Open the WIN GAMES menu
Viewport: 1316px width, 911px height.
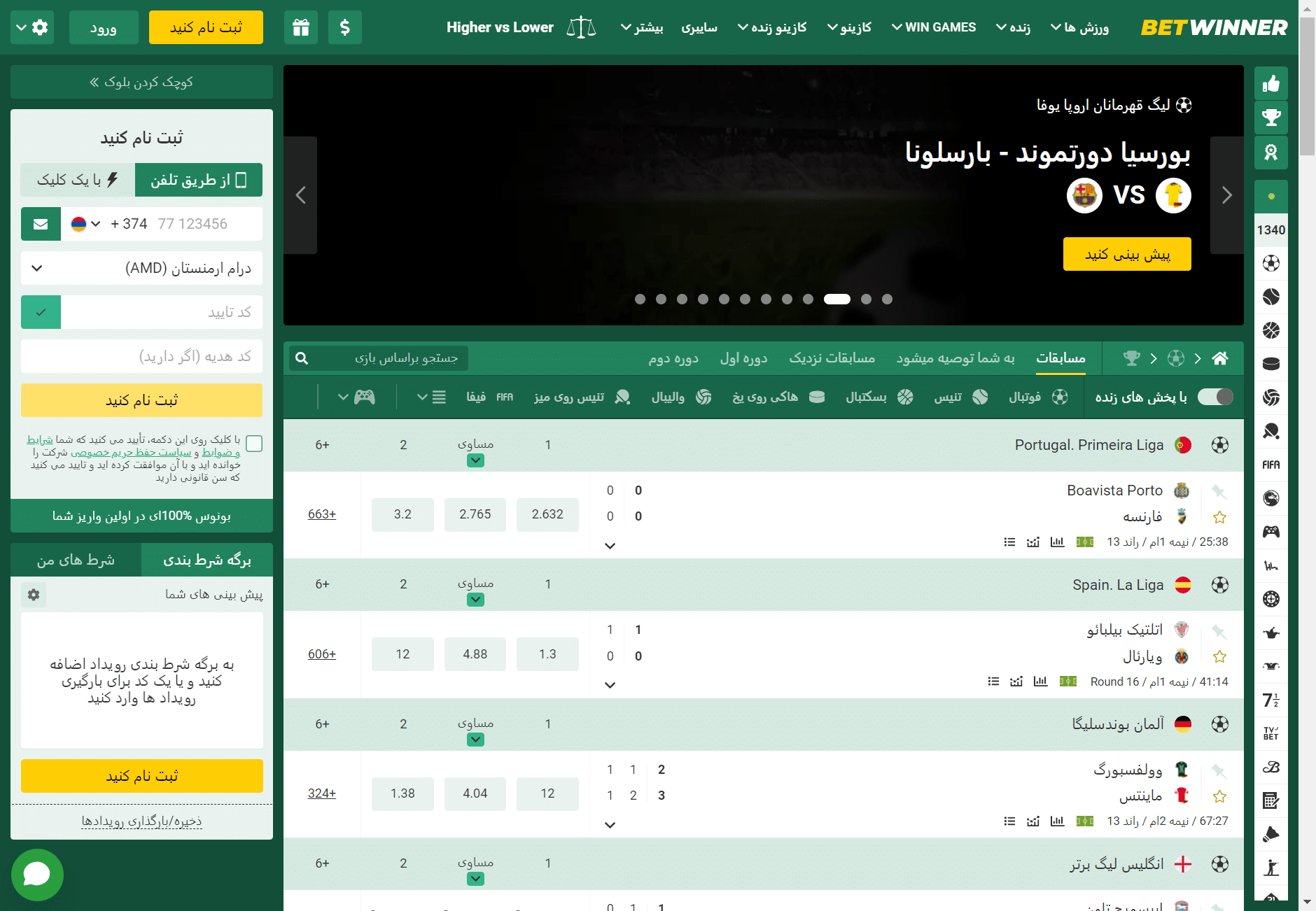(x=933, y=27)
